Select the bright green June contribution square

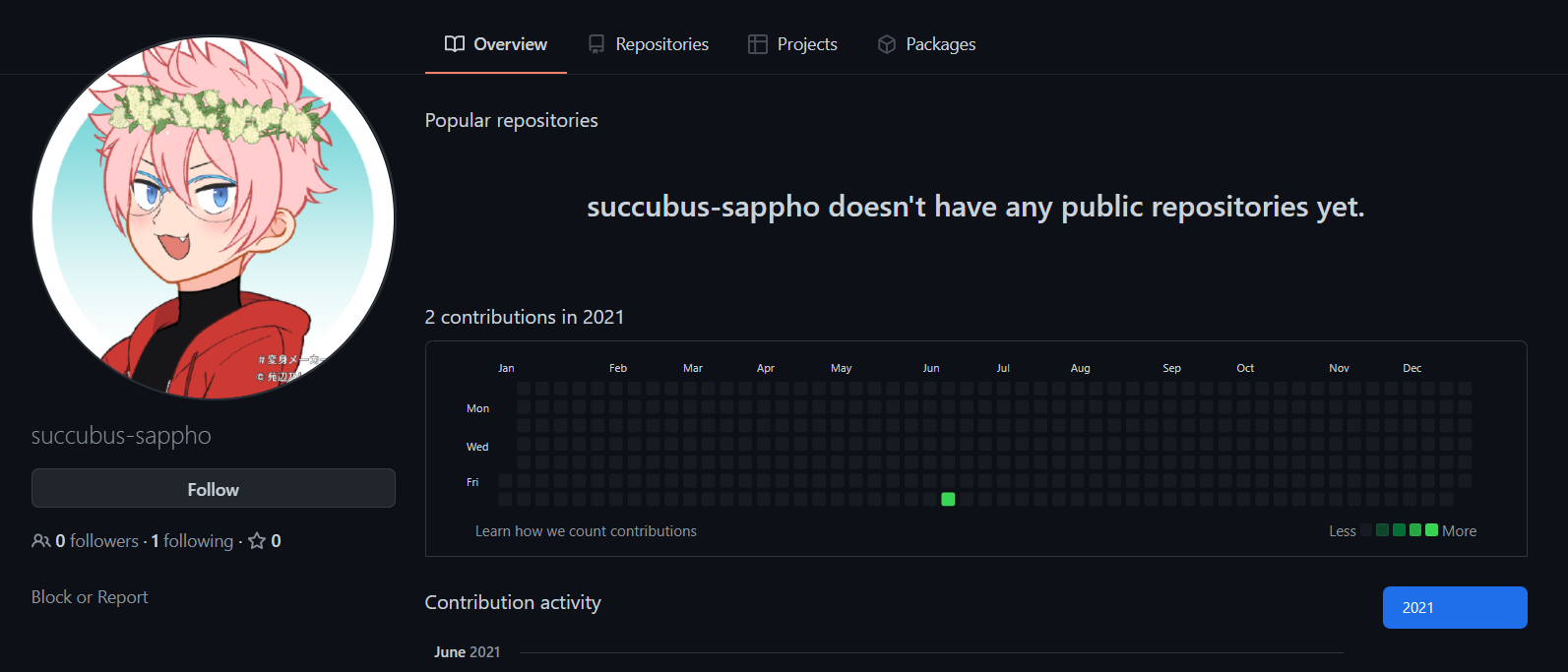[948, 499]
